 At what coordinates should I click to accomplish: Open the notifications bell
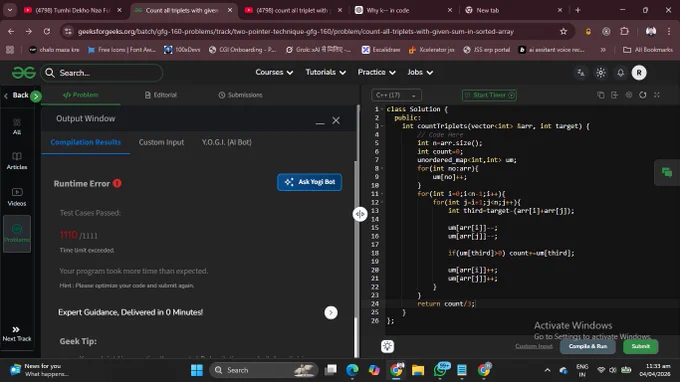[621, 73]
